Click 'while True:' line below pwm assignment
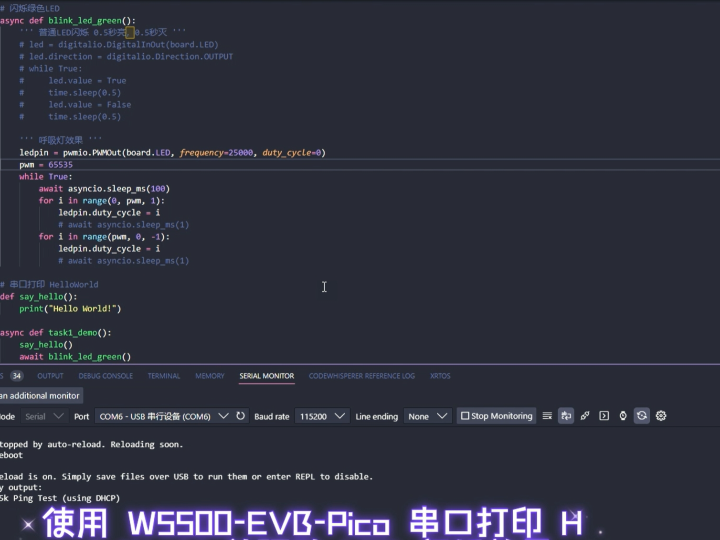Viewport: 720px width, 540px height. [x=45, y=177]
